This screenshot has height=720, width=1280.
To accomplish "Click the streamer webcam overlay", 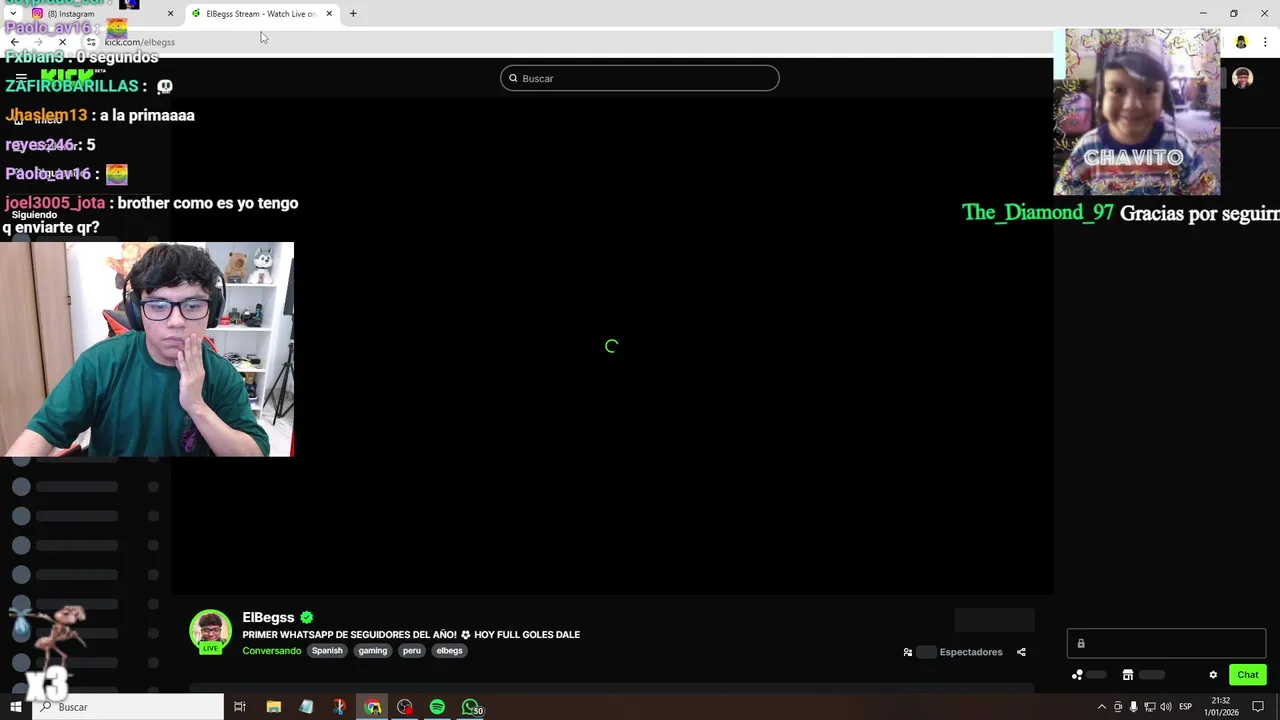I will click(x=147, y=349).
